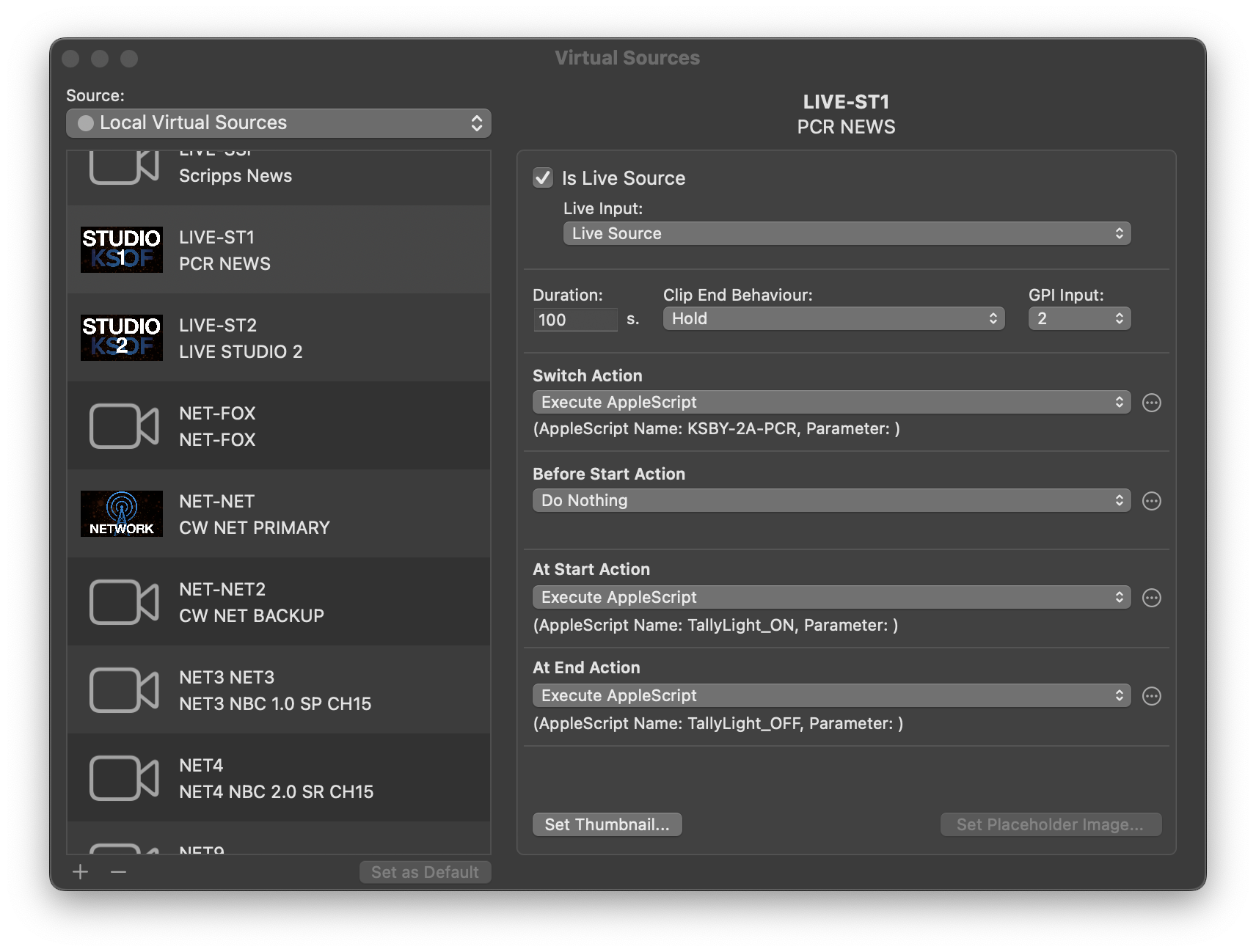Screen dimensions: 1256x952
Task: Click the TallyLight_OFF AppleScript name text
Action: point(743,723)
